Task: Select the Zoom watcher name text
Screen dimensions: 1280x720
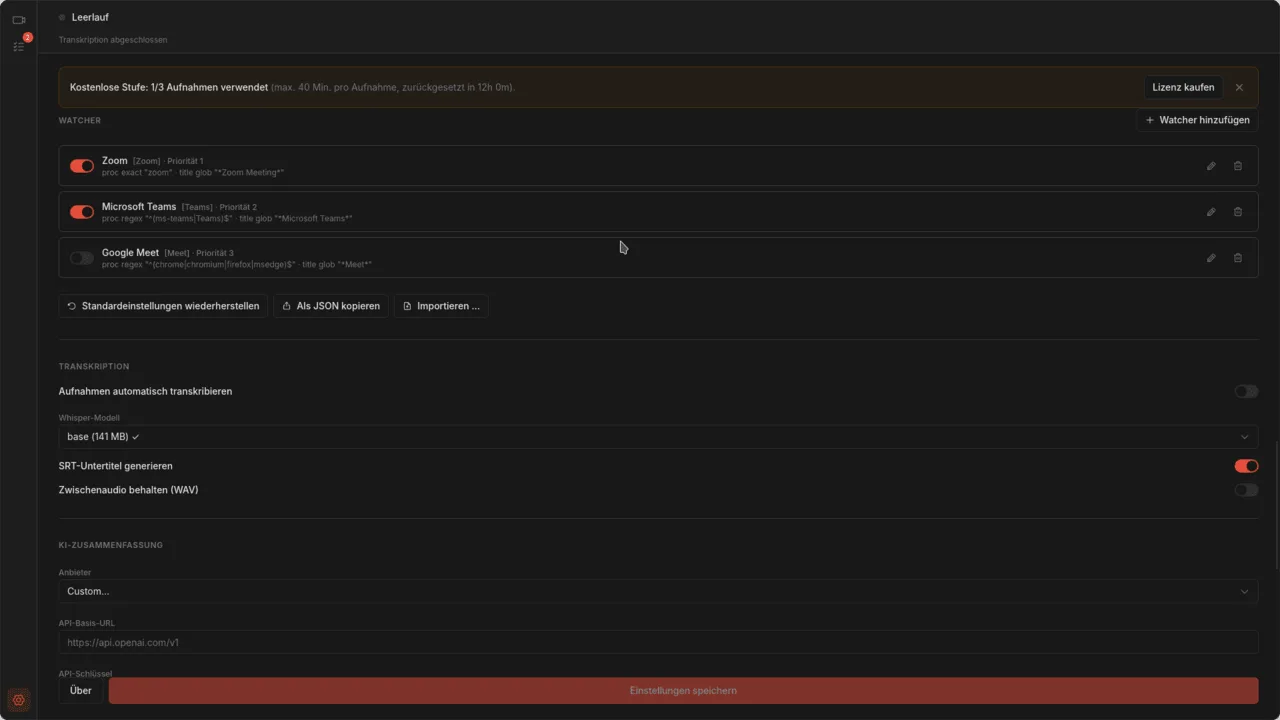Action: coord(115,160)
